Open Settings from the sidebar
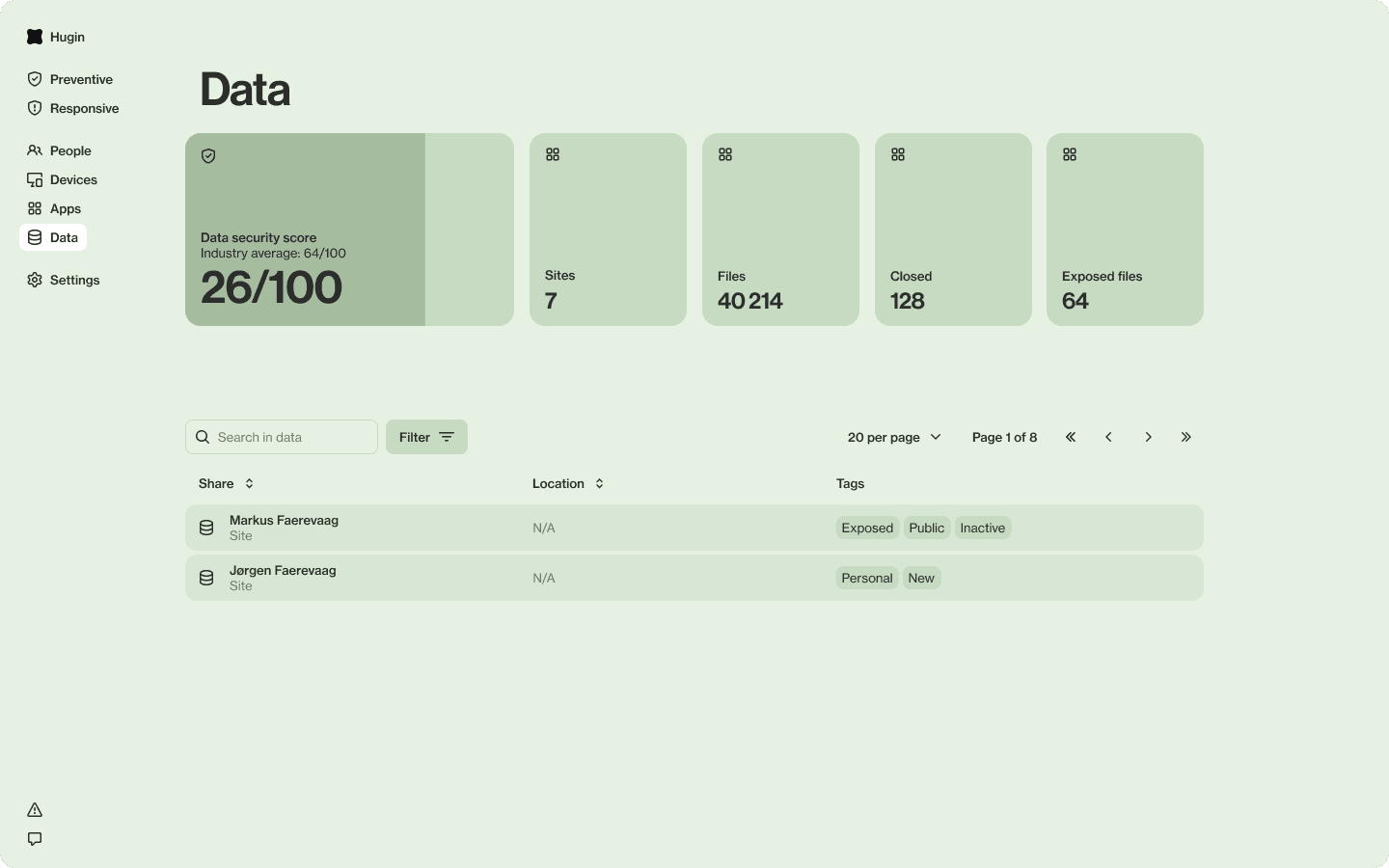 point(64,280)
